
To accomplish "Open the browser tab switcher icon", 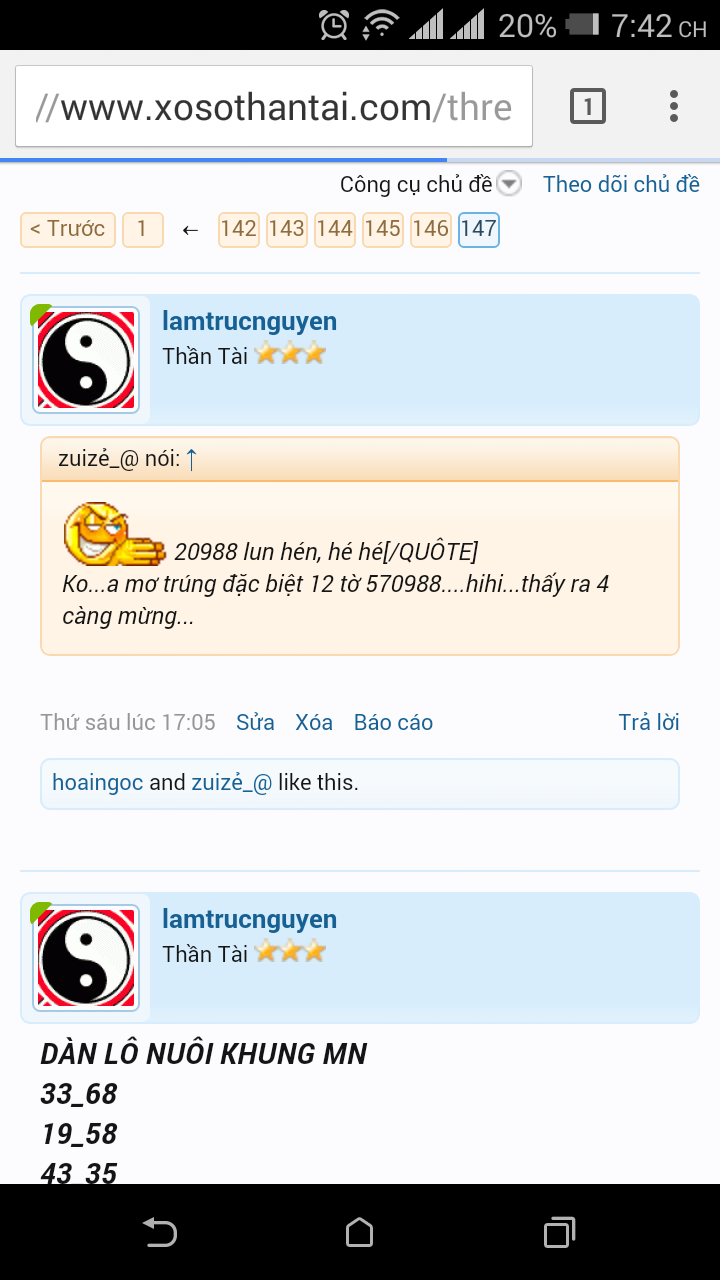I will [x=588, y=106].
